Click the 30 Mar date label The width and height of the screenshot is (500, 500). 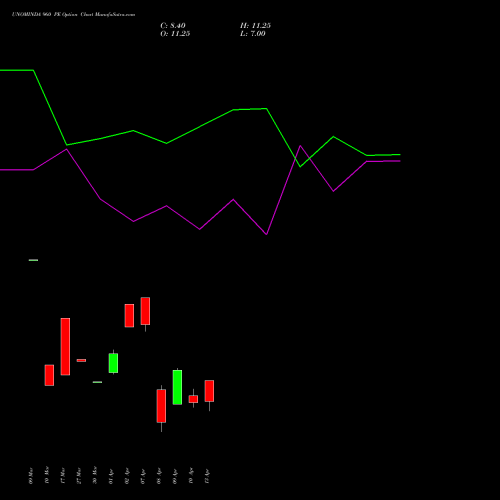coord(95,475)
